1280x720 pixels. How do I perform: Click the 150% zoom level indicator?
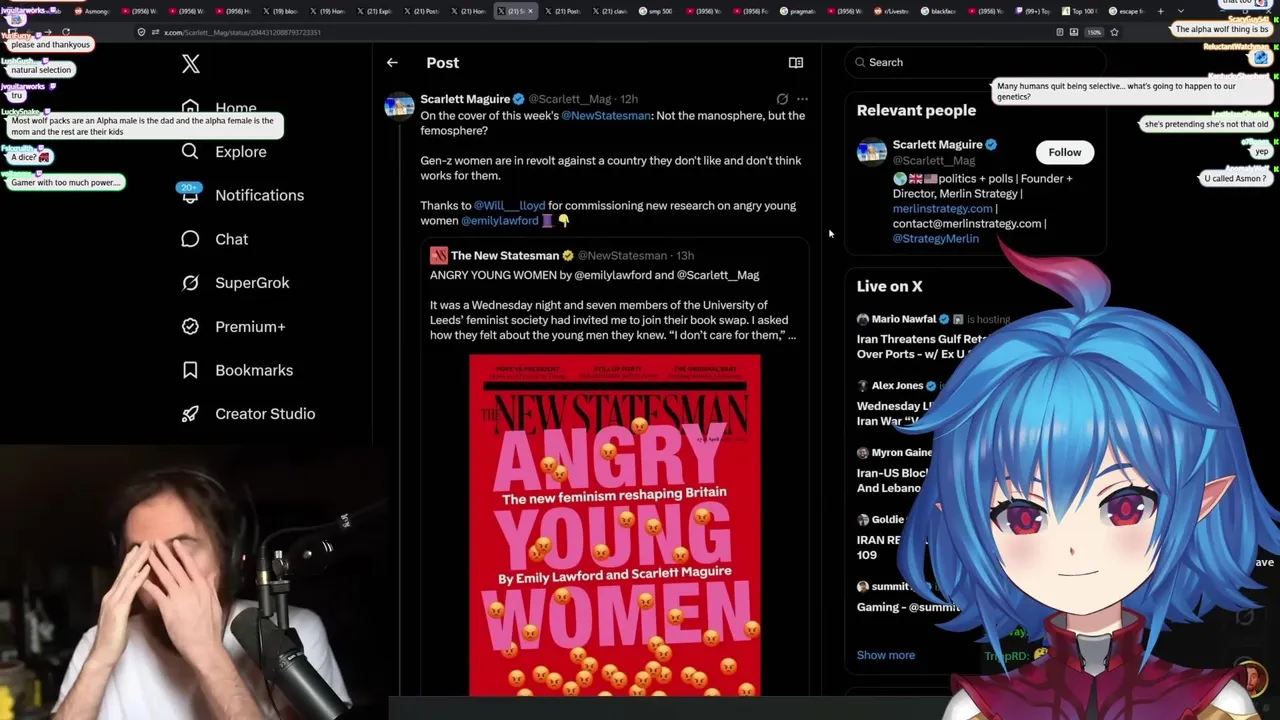[1094, 32]
